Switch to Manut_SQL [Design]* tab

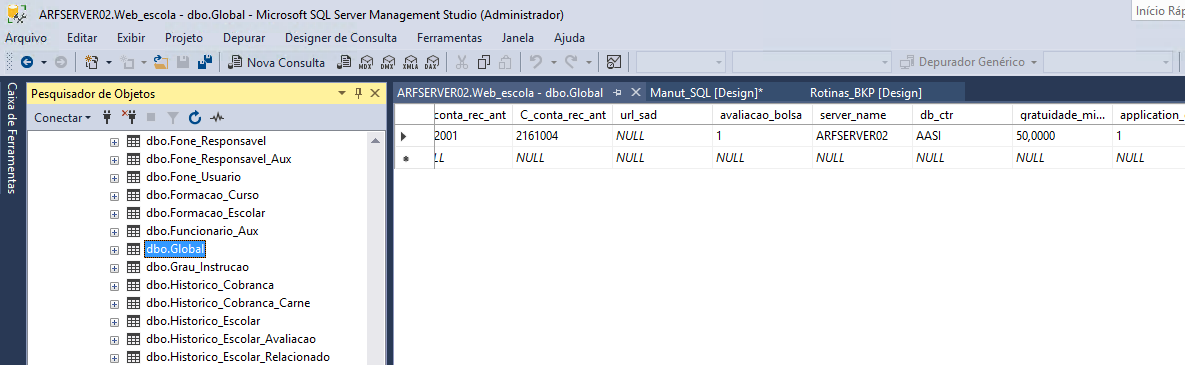tap(707, 92)
